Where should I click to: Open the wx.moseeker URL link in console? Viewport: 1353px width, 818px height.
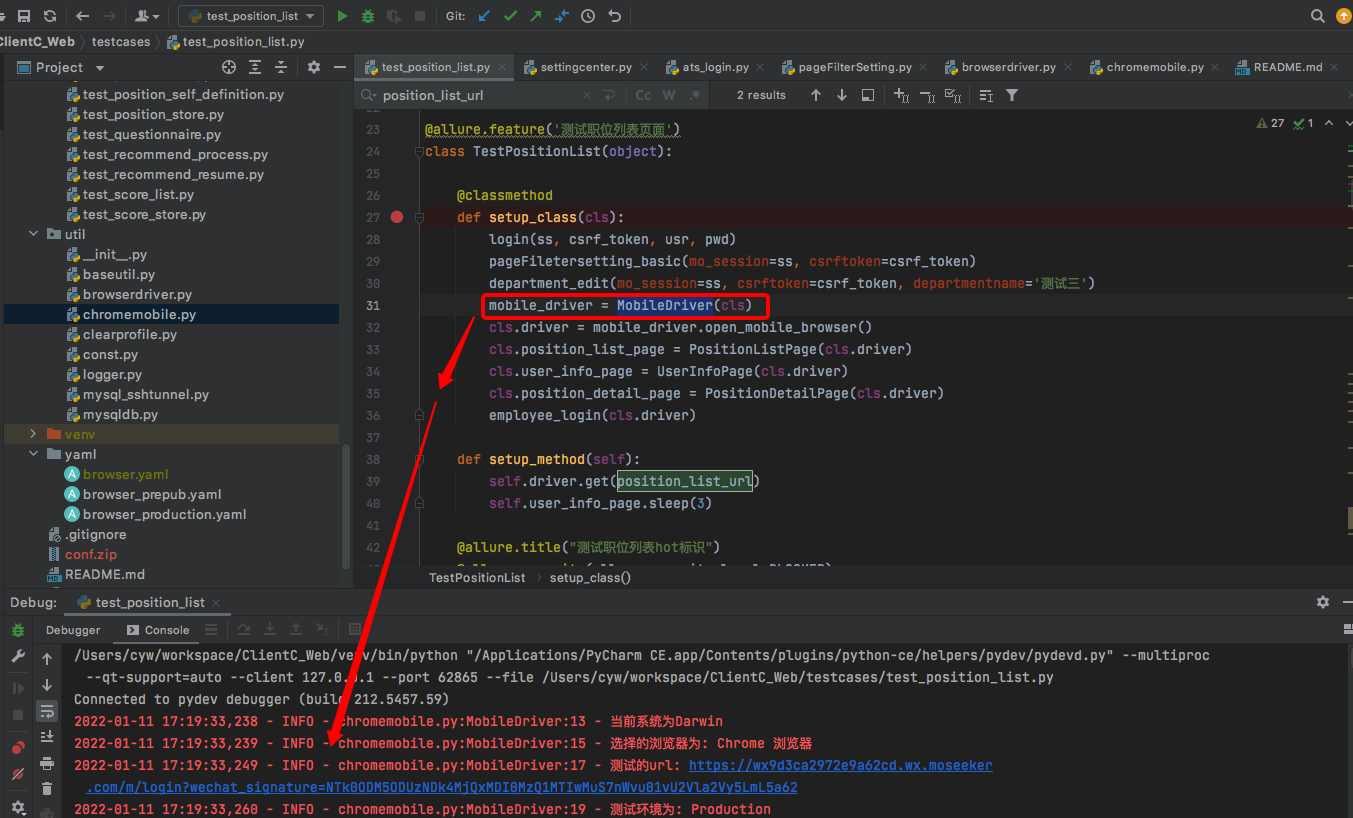click(x=840, y=765)
